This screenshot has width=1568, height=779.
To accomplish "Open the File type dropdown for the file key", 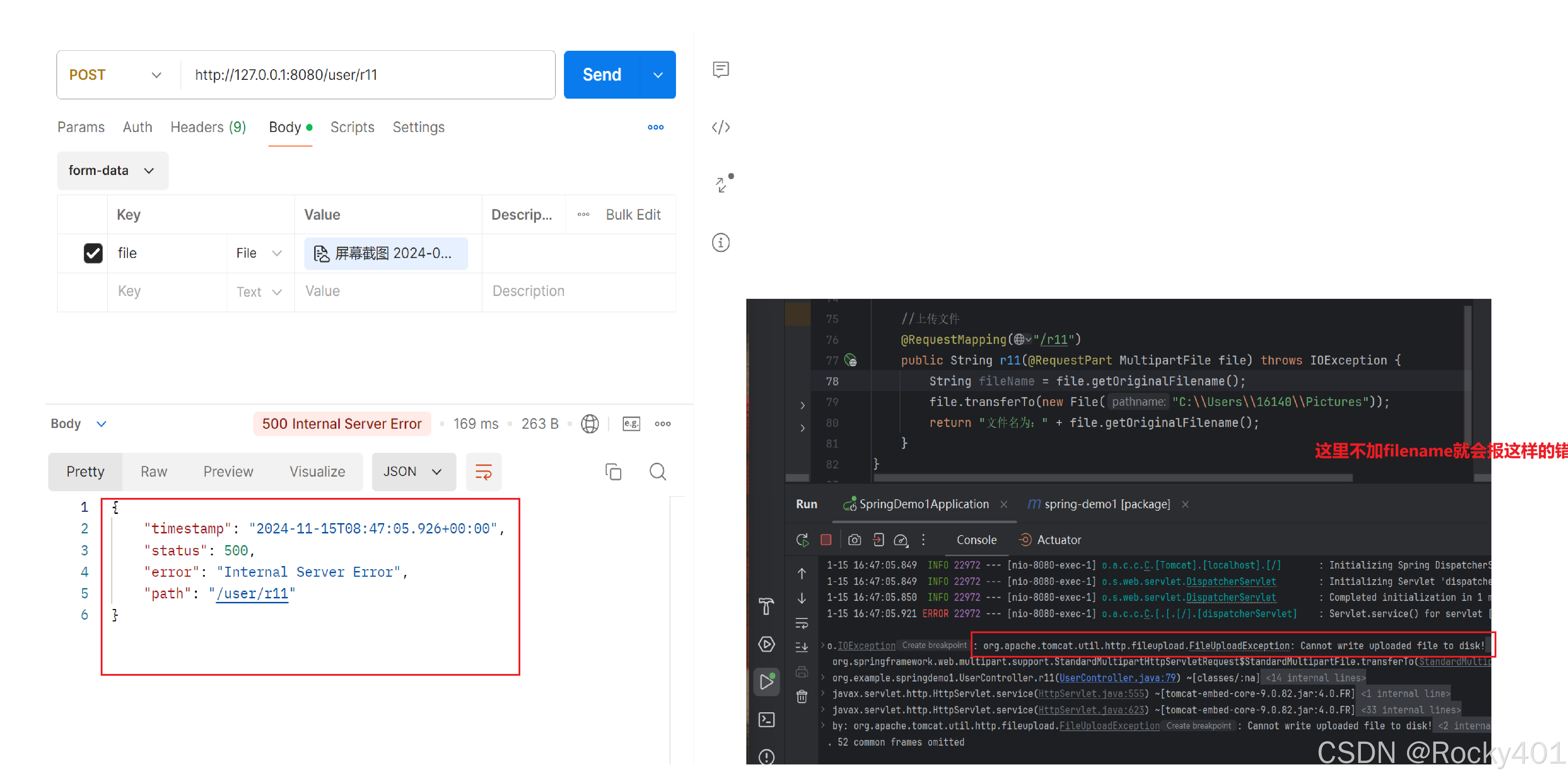I will point(259,253).
